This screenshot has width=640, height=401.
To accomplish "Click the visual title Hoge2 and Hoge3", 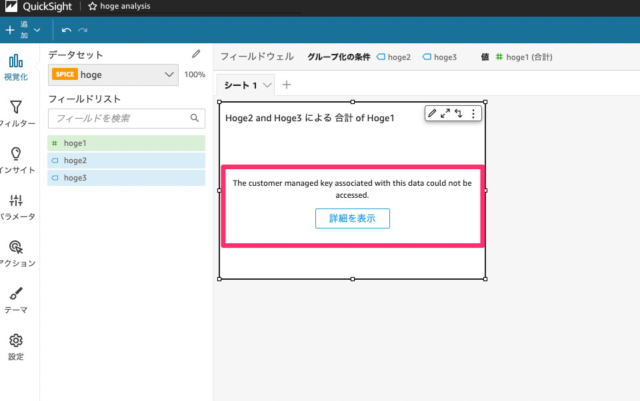I will point(310,118).
